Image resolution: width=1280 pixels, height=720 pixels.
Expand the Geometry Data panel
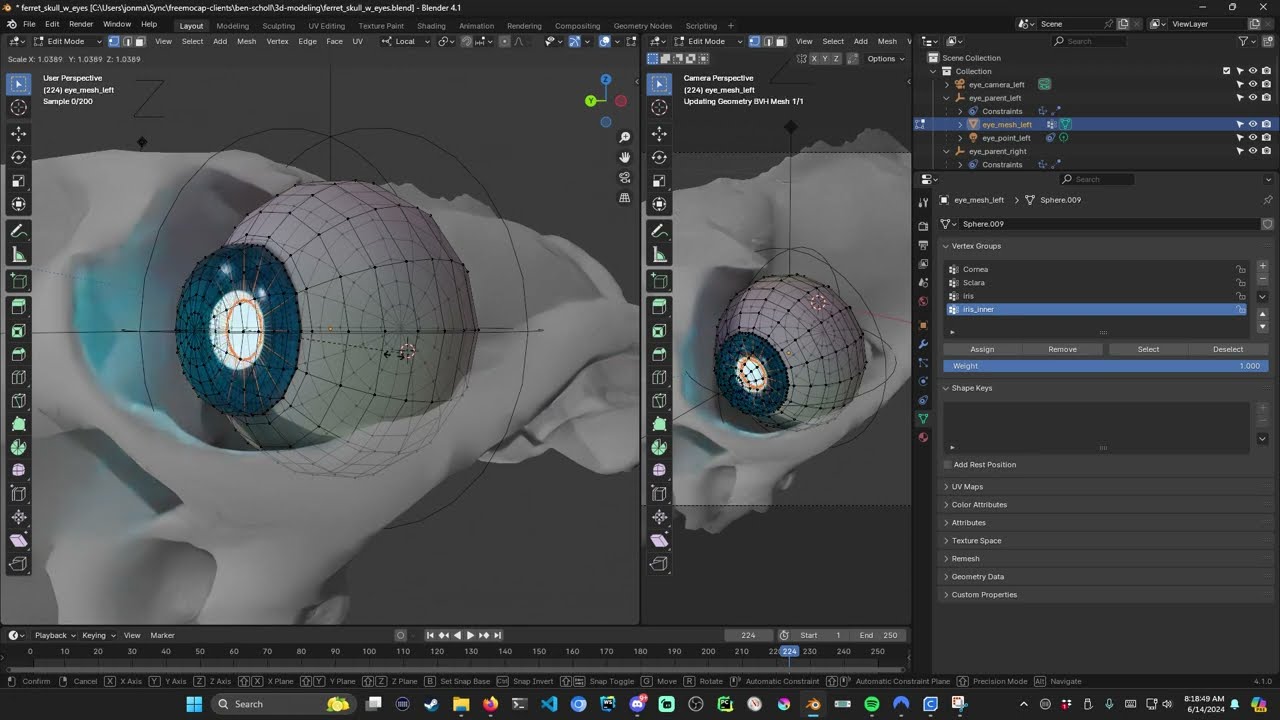[977, 577]
